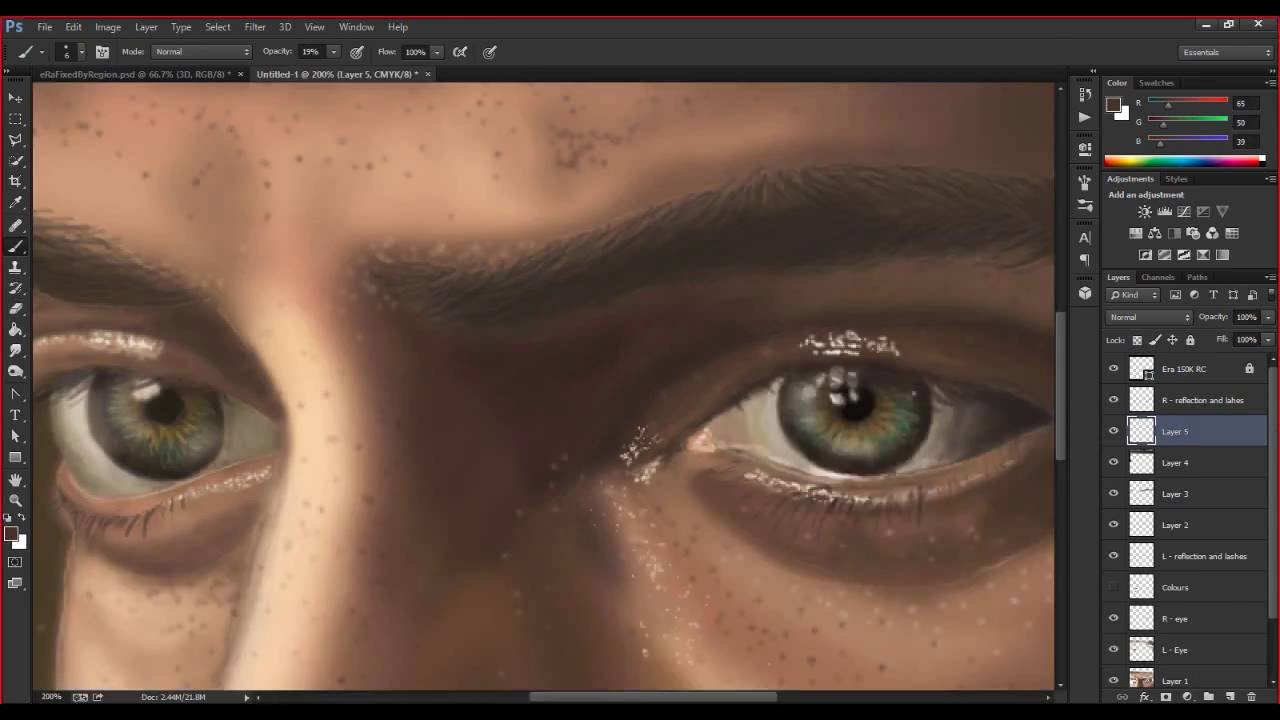Select the Brush tool in the toolbox

(x=15, y=246)
